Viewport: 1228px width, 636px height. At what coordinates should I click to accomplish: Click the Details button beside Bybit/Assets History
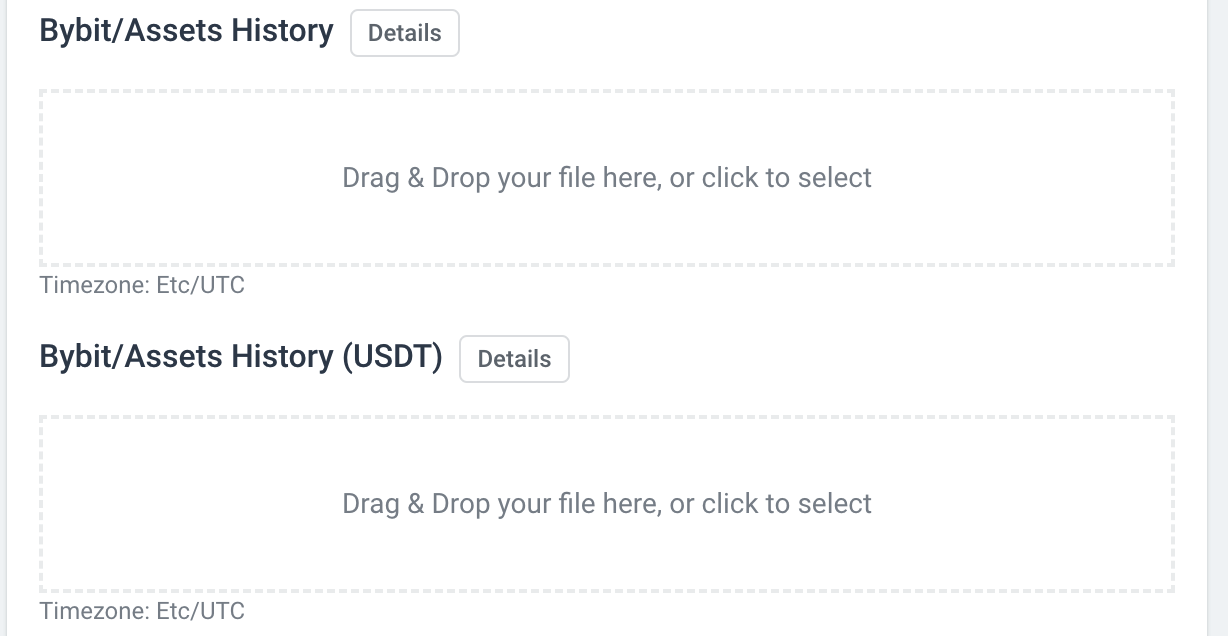tap(404, 32)
